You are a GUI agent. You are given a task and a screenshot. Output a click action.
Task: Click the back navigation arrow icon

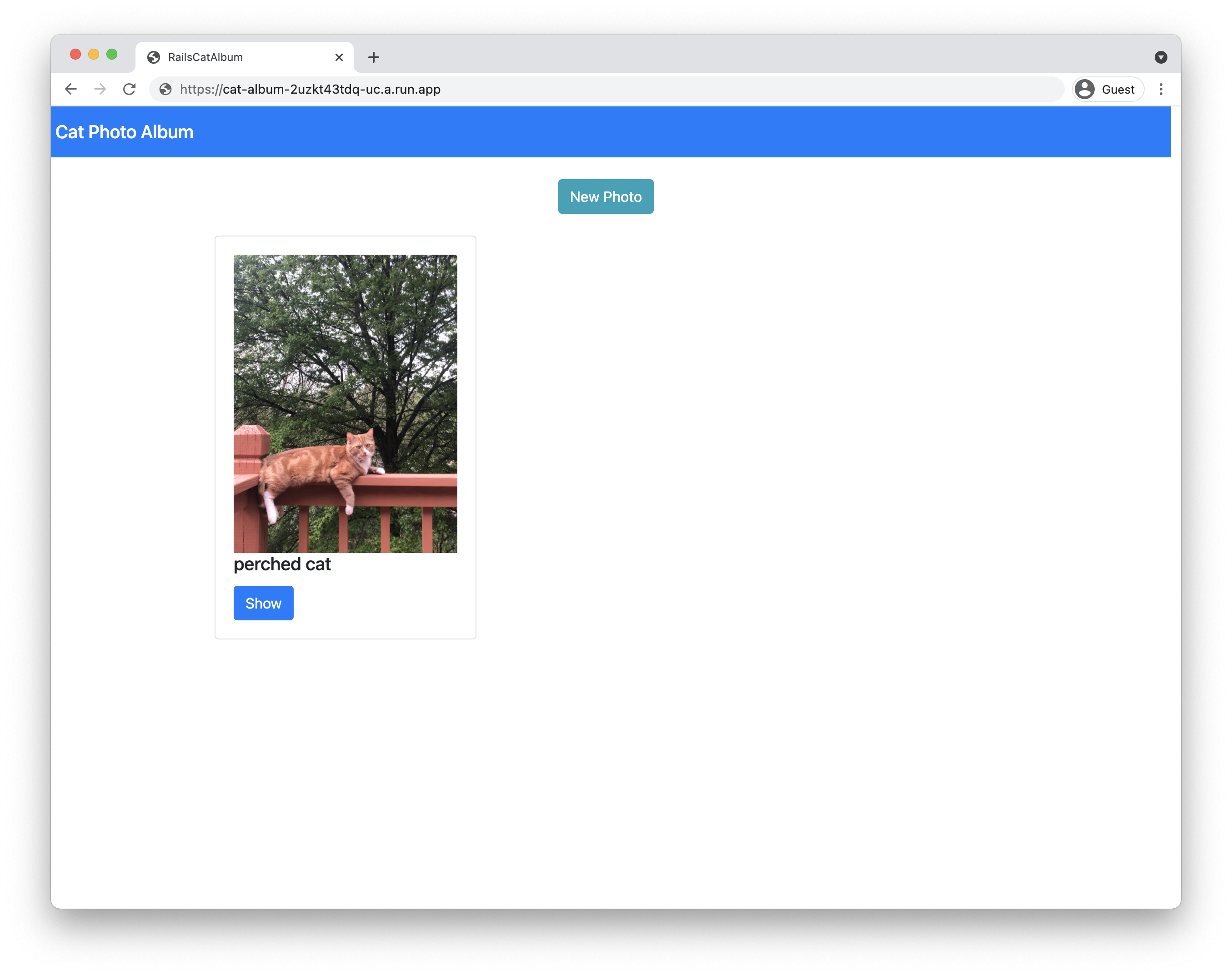pos(71,89)
